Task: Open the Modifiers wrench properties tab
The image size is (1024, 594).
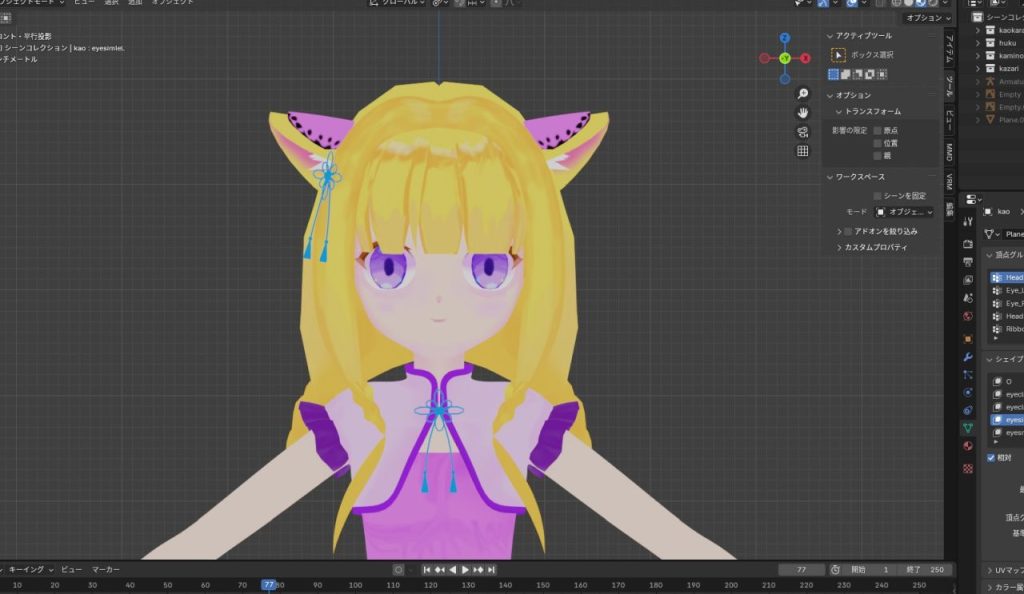Action: pyautogui.click(x=968, y=357)
